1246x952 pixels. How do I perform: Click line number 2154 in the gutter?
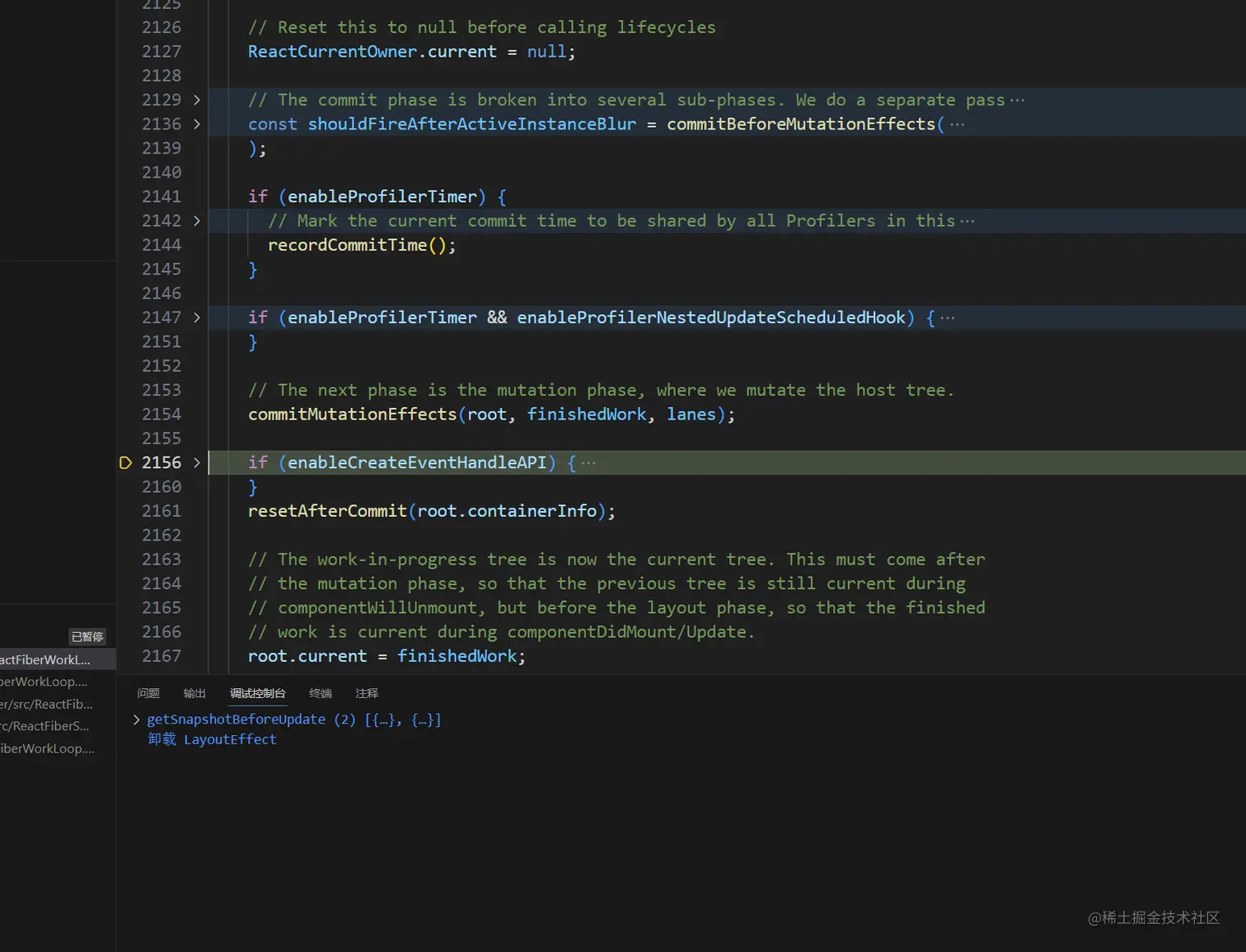tap(162, 414)
